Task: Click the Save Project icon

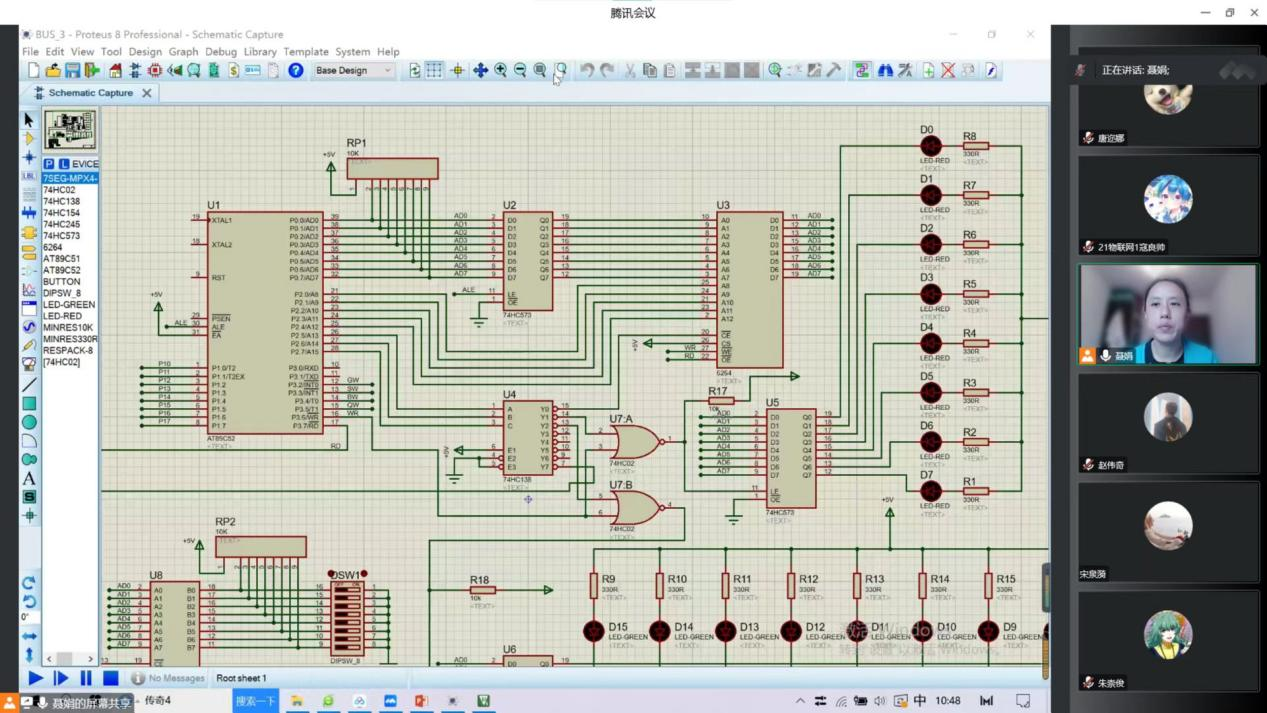Action: (x=72, y=71)
